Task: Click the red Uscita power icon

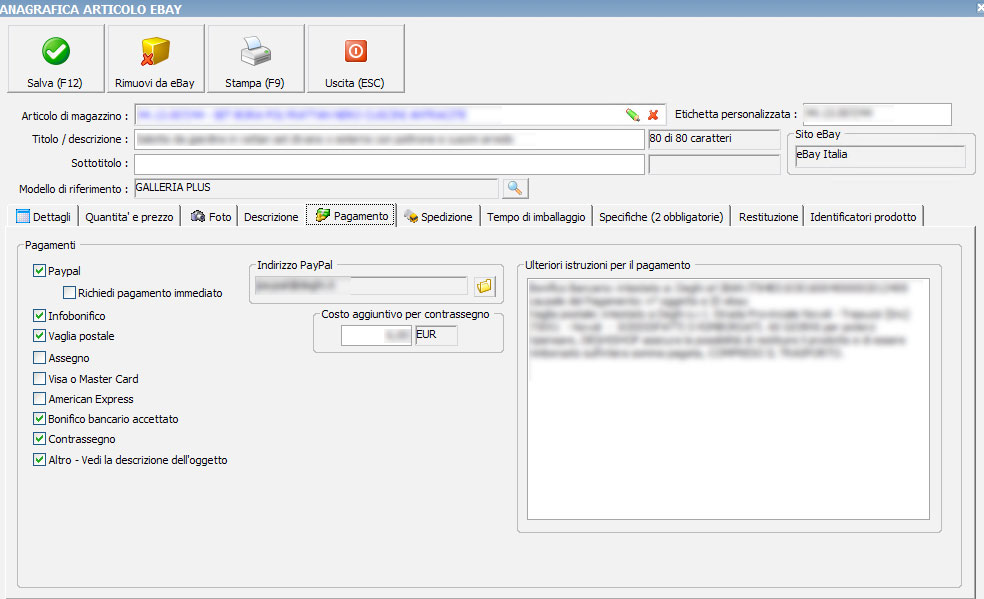Action: point(356,51)
